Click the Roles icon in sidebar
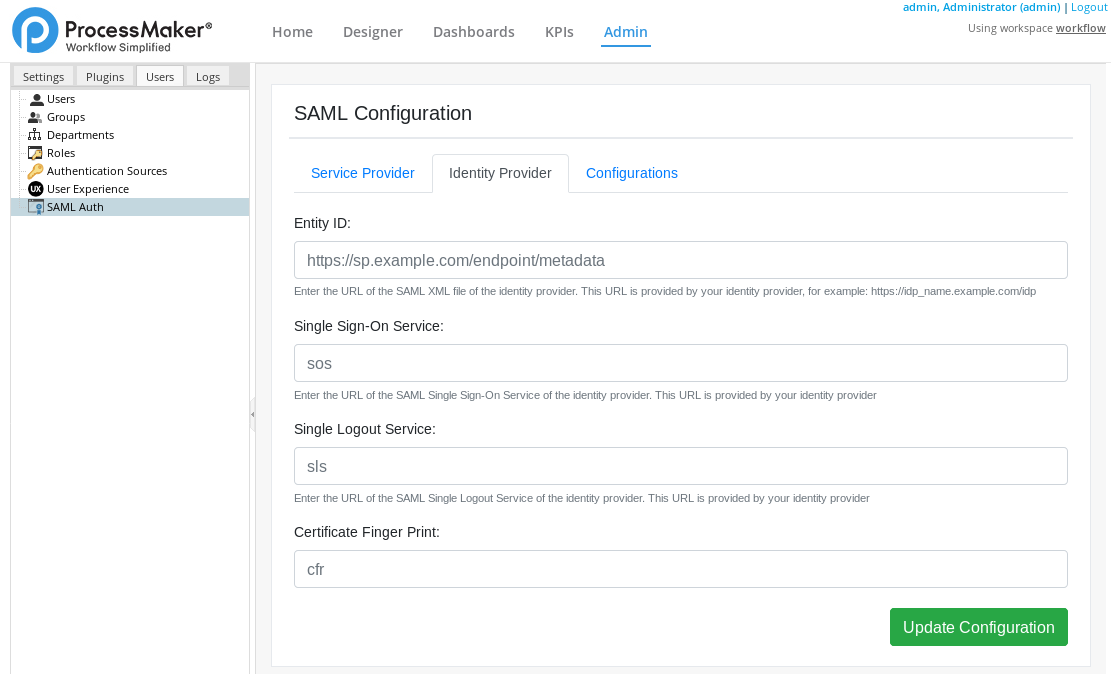 point(36,153)
